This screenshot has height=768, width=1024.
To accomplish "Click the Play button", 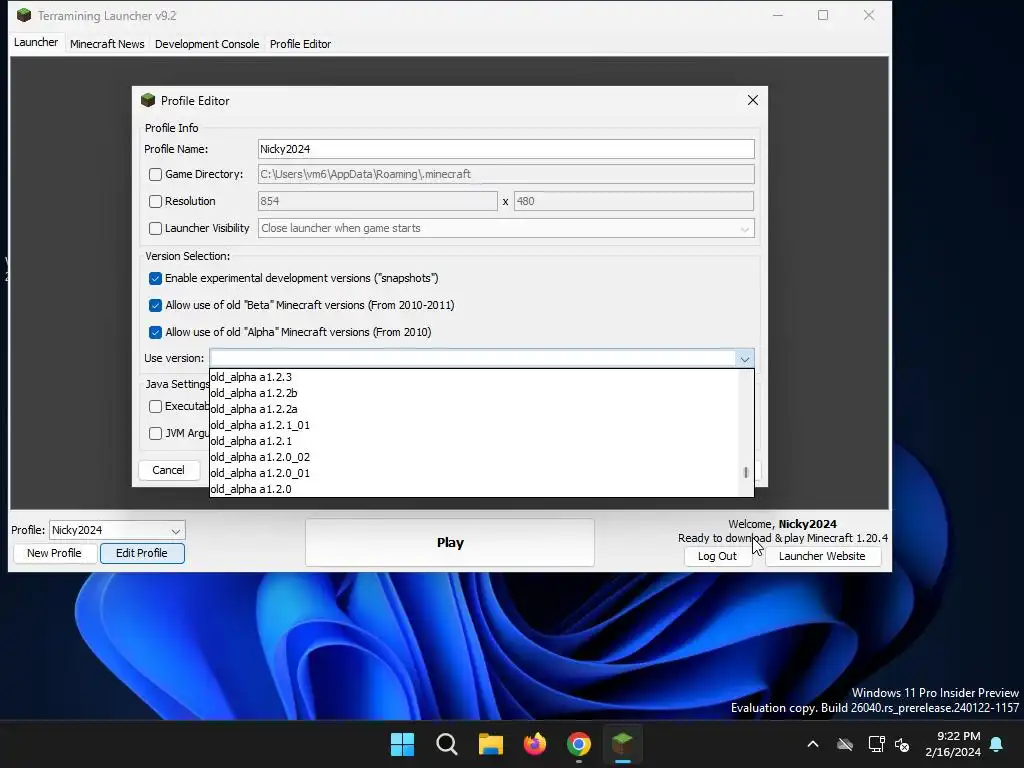I will click(x=450, y=543).
